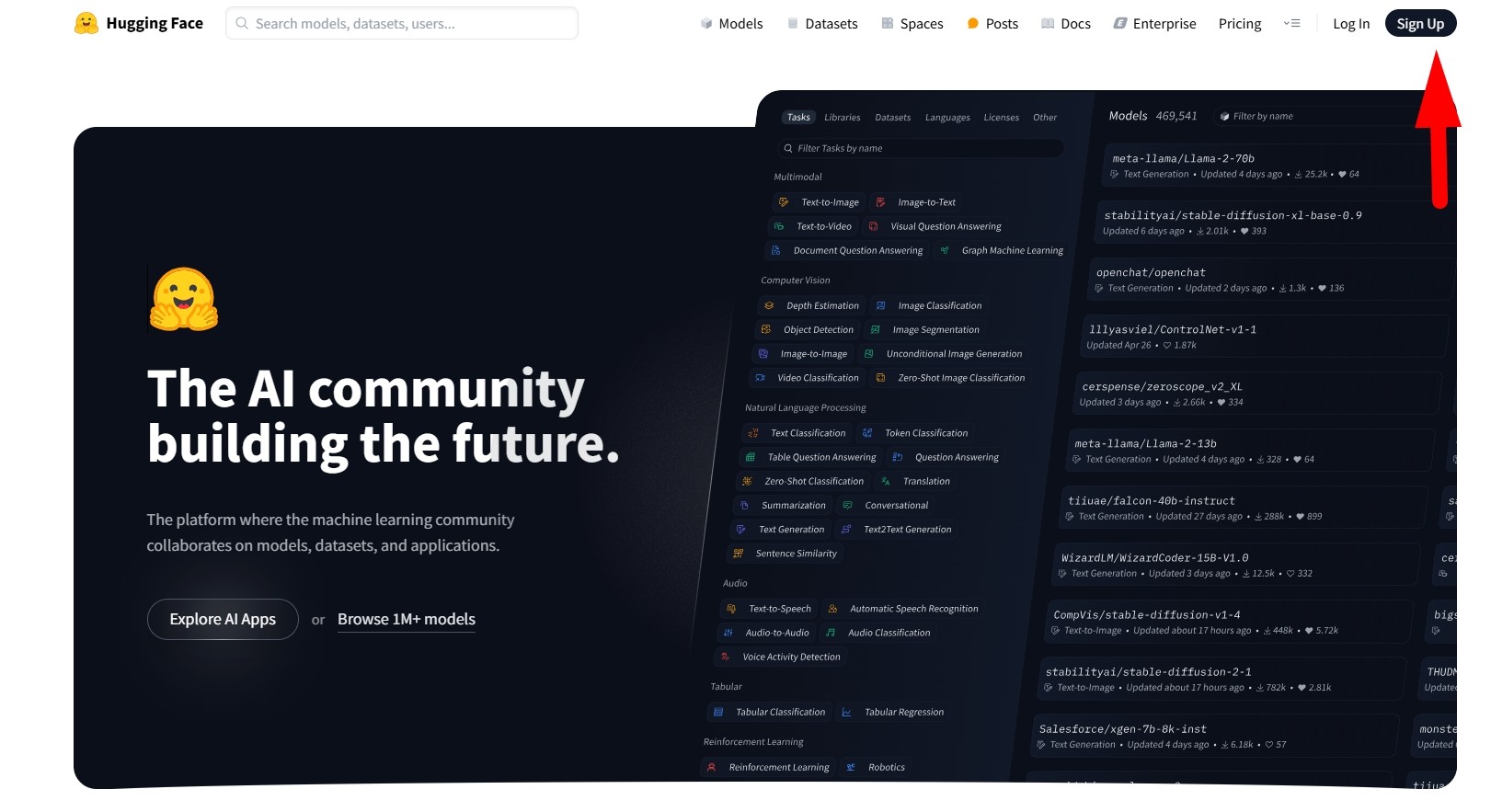The image size is (1491, 812).
Task: Click the yellow Posts dot icon
Action: (973, 24)
